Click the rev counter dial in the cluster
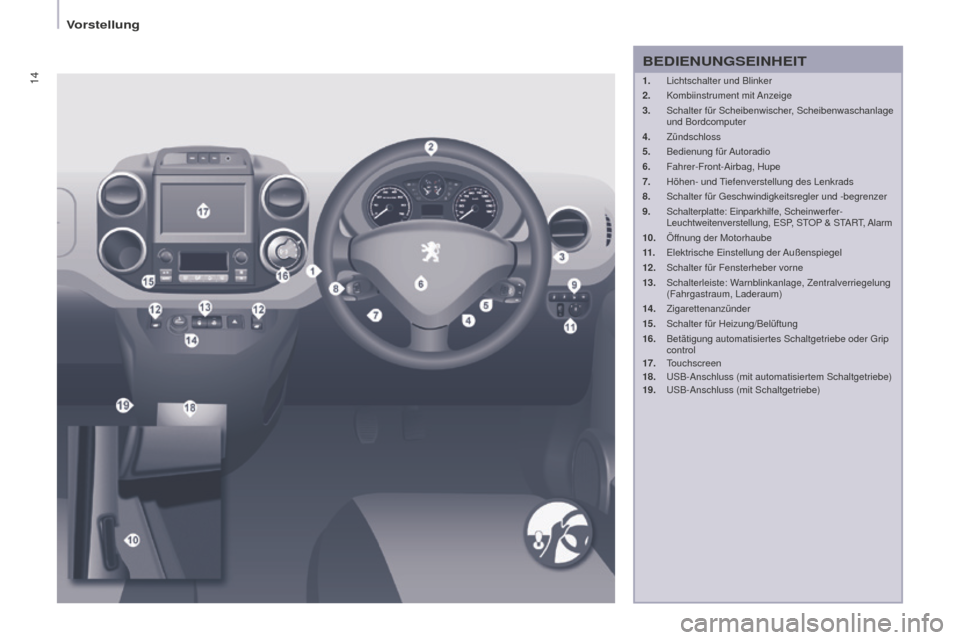The image size is (960, 640). (x=389, y=205)
